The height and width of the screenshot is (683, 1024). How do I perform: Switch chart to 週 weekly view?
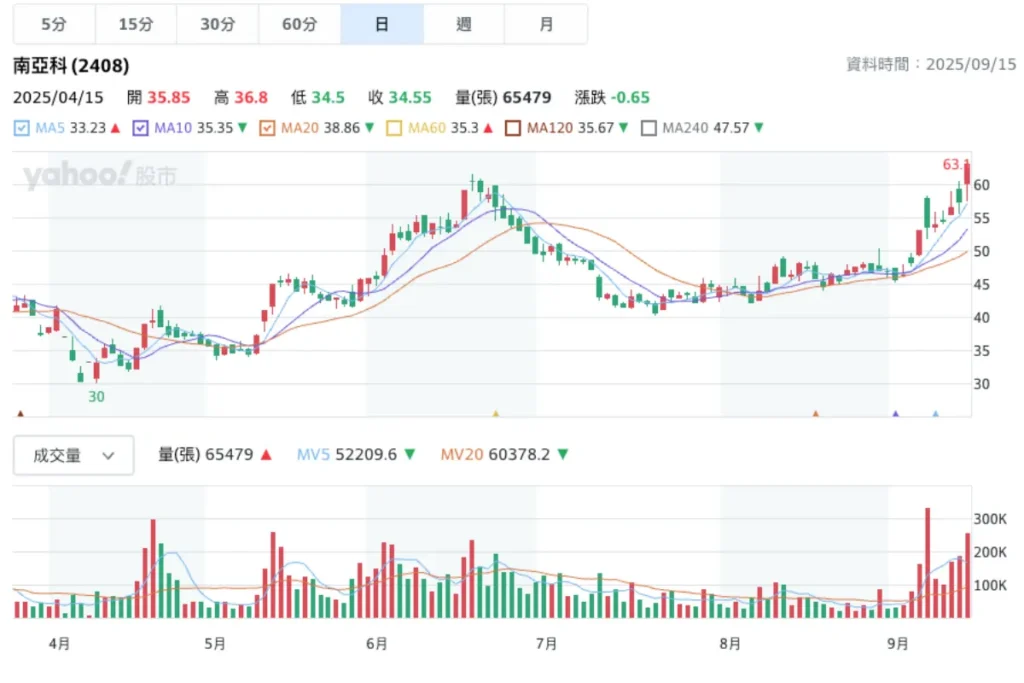464,24
